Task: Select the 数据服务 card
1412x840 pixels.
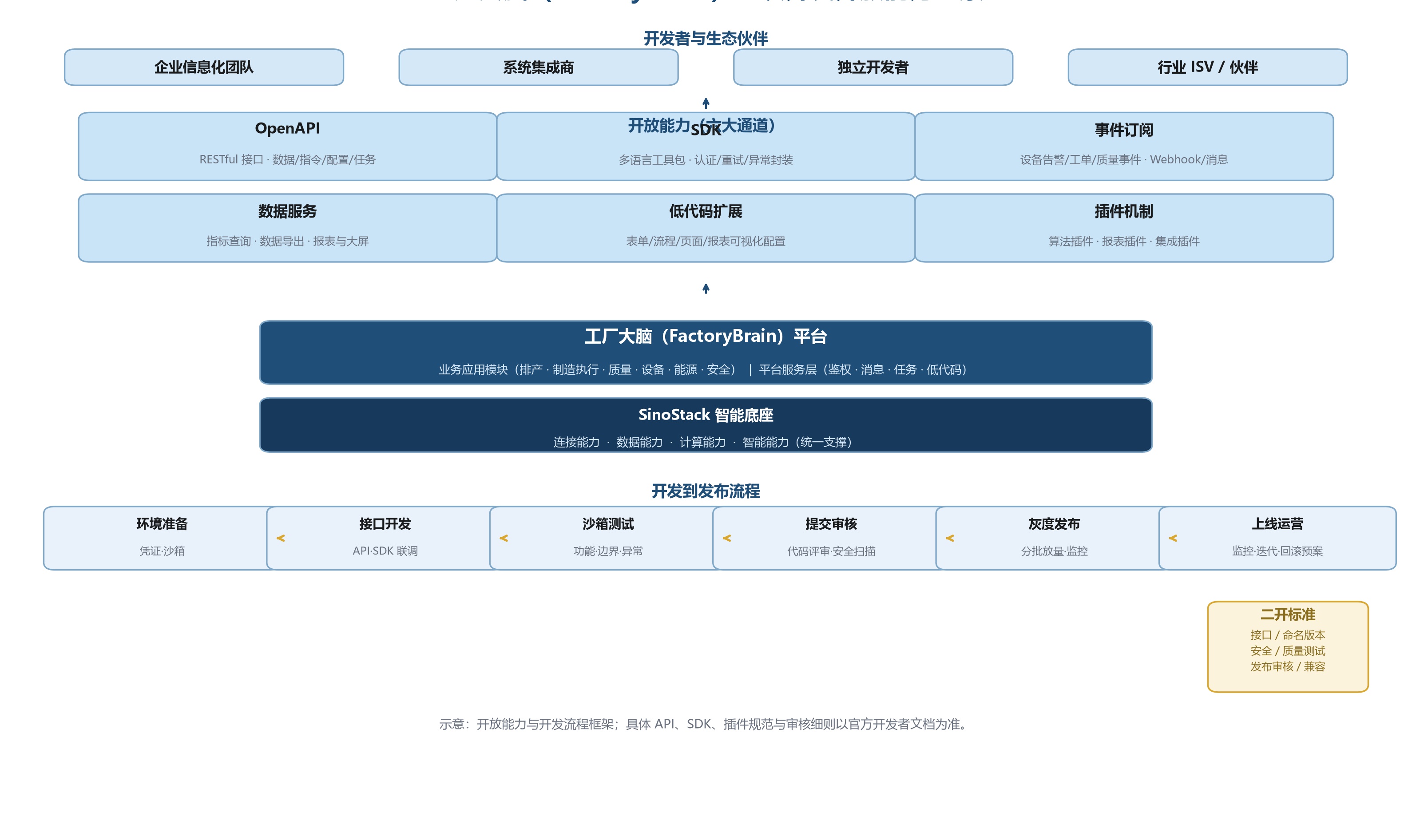Action: coord(287,228)
